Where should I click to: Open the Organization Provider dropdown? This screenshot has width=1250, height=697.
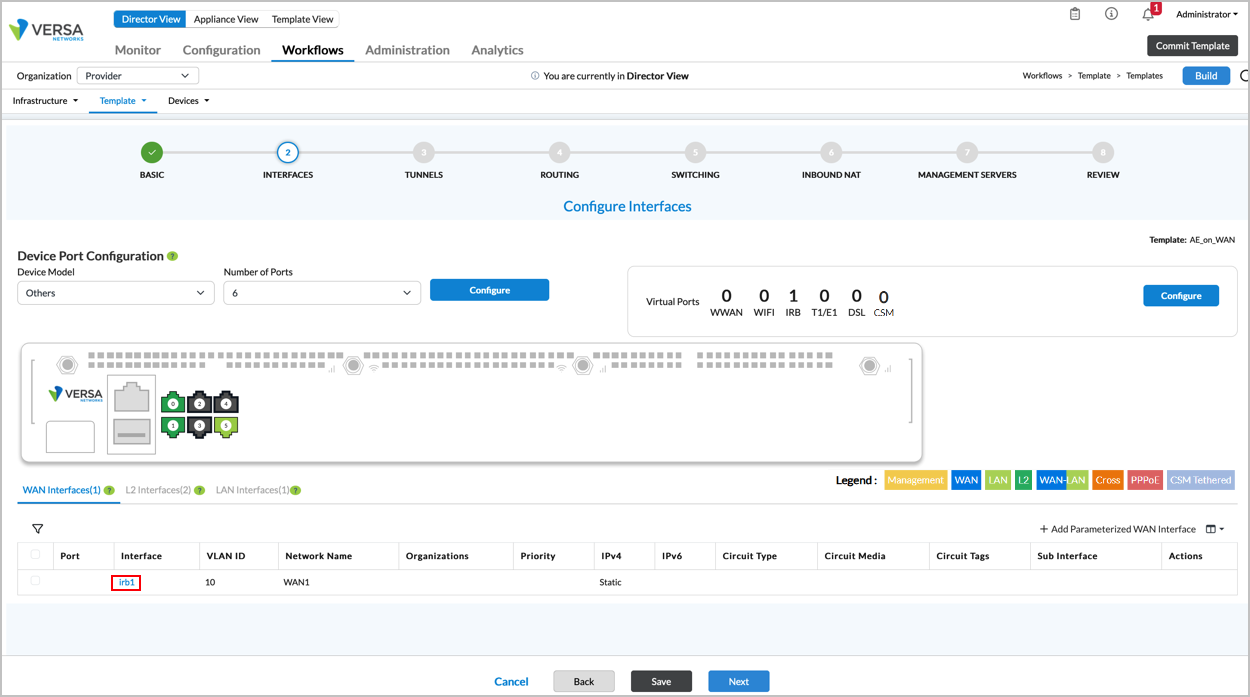[138, 76]
